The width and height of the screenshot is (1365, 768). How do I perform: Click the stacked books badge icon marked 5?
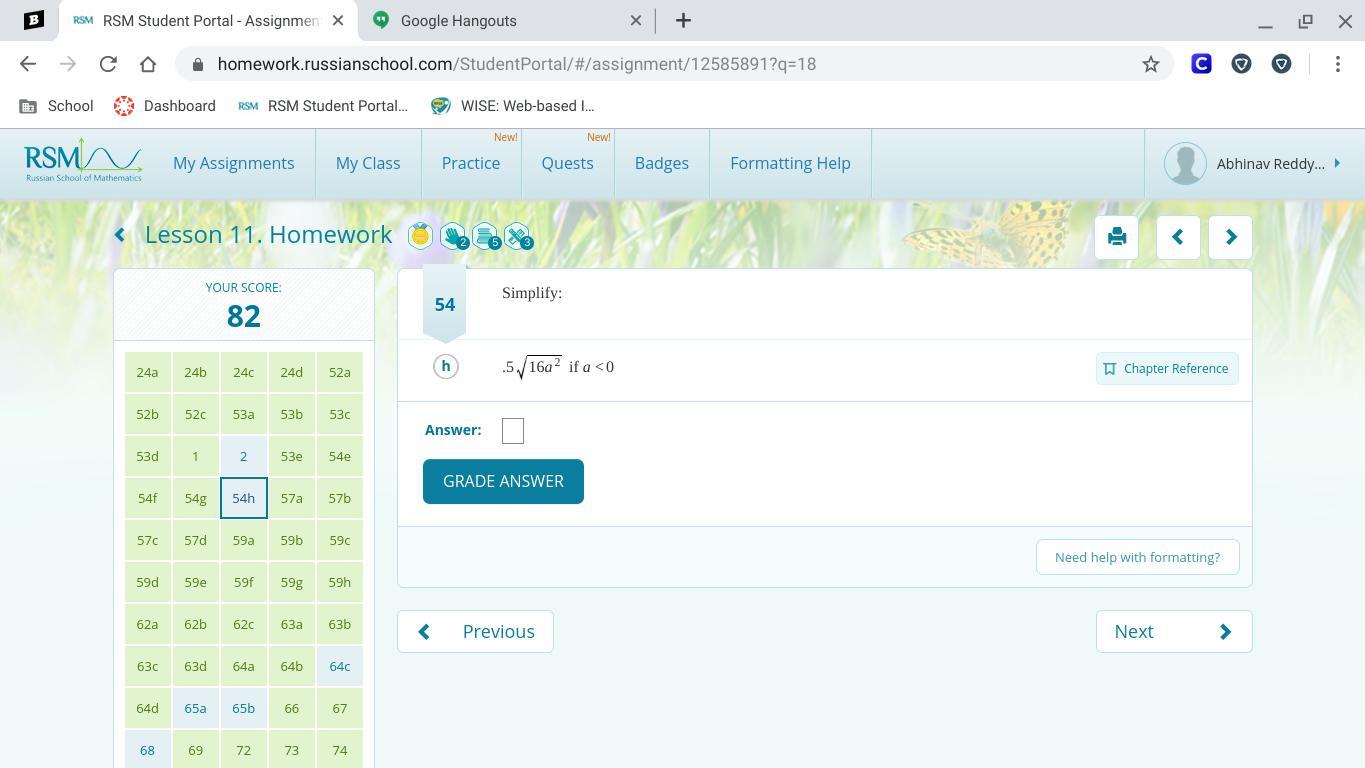[486, 236]
